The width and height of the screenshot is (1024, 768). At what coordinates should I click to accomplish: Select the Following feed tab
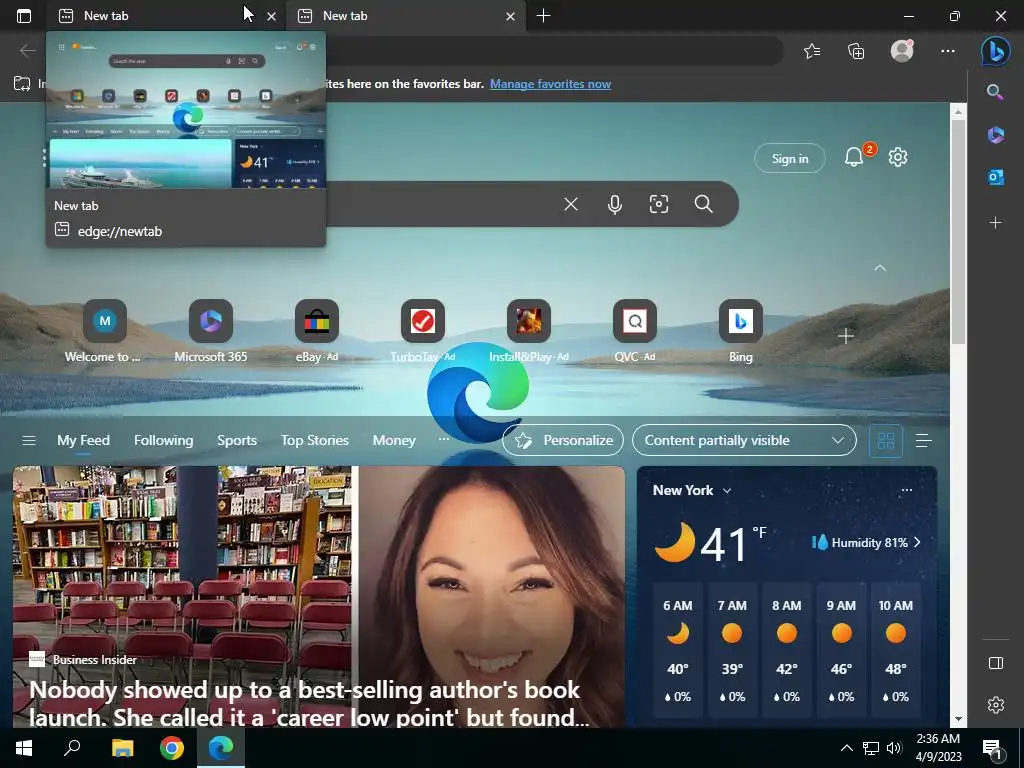tap(163, 441)
